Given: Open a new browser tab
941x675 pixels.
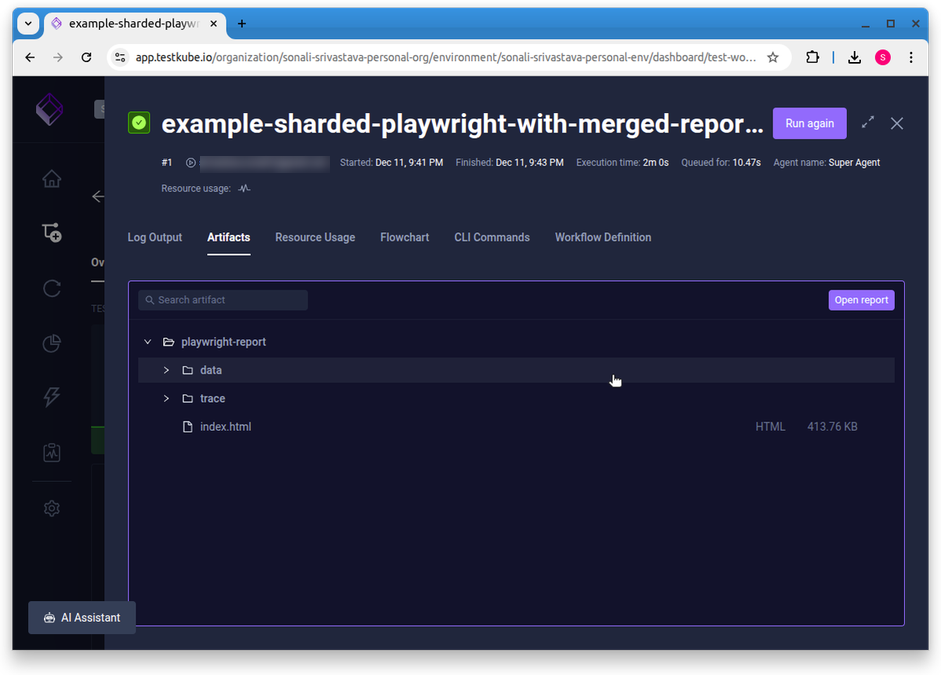Looking at the screenshot, I should pos(242,23).
